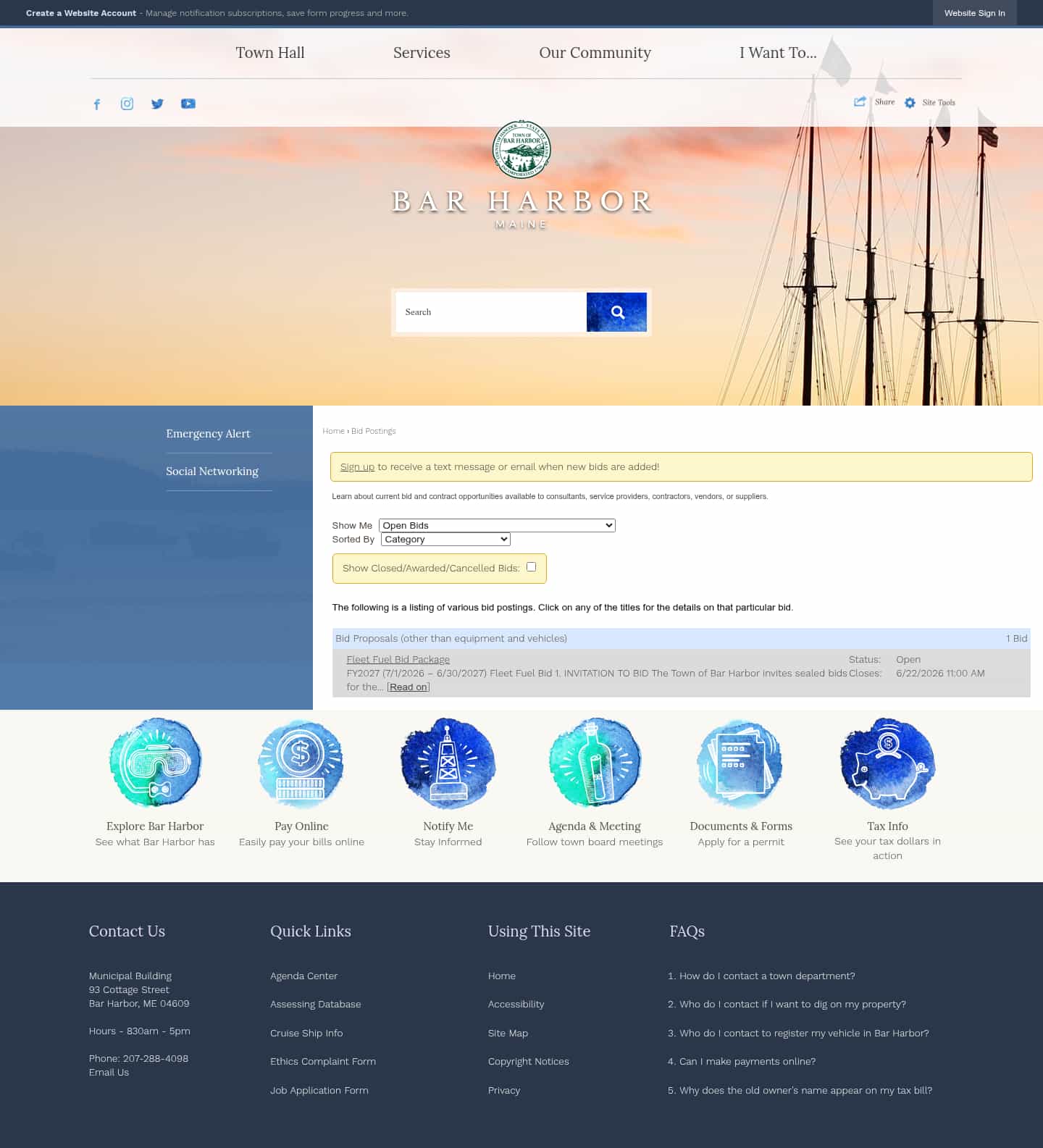
Task: Open Assessing Database quick link
Action: click(315, 1004)
